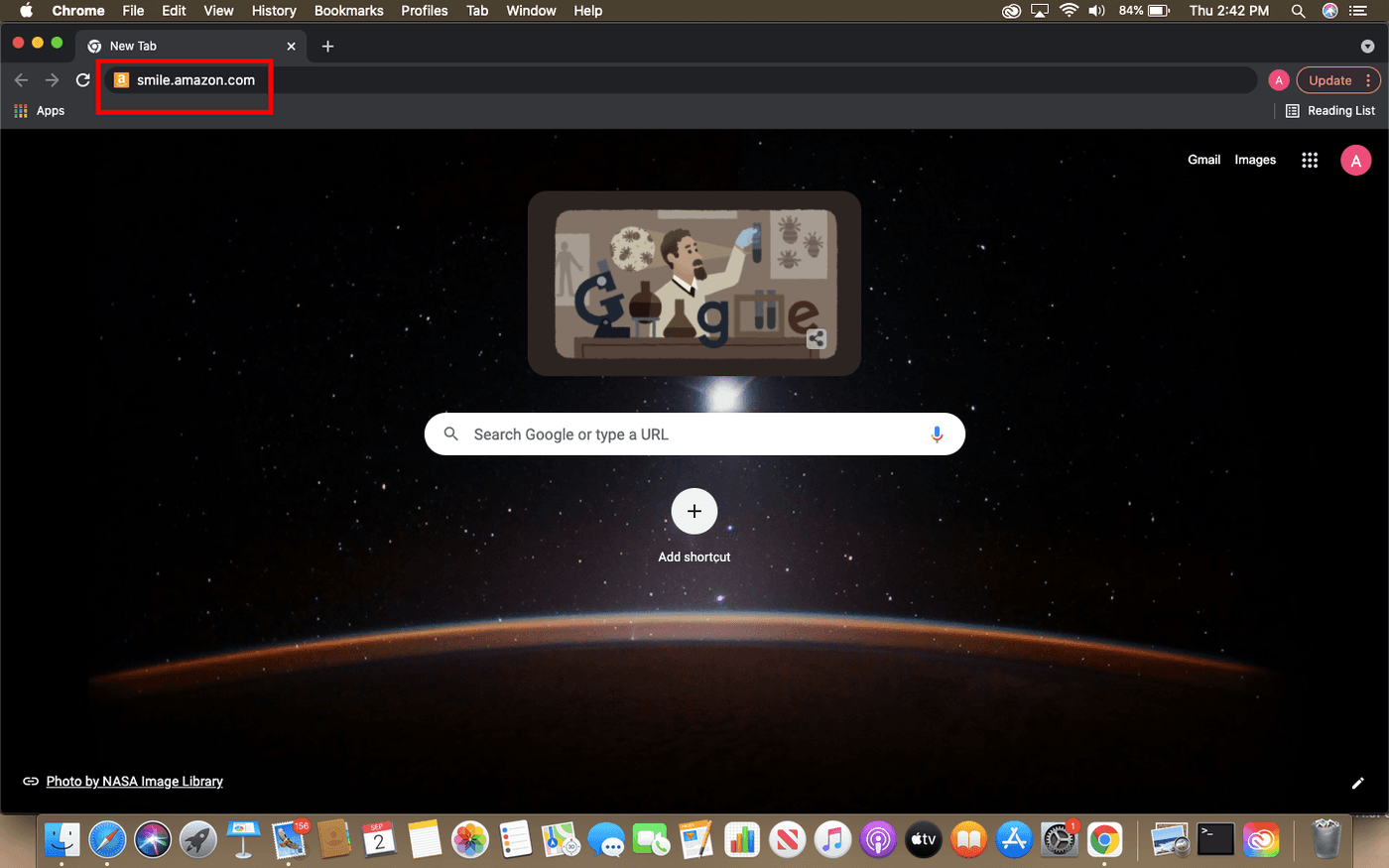Go back using the back arrow
Image resolution: width=1389 pixels, height=868 pixels.
point(21,80)
